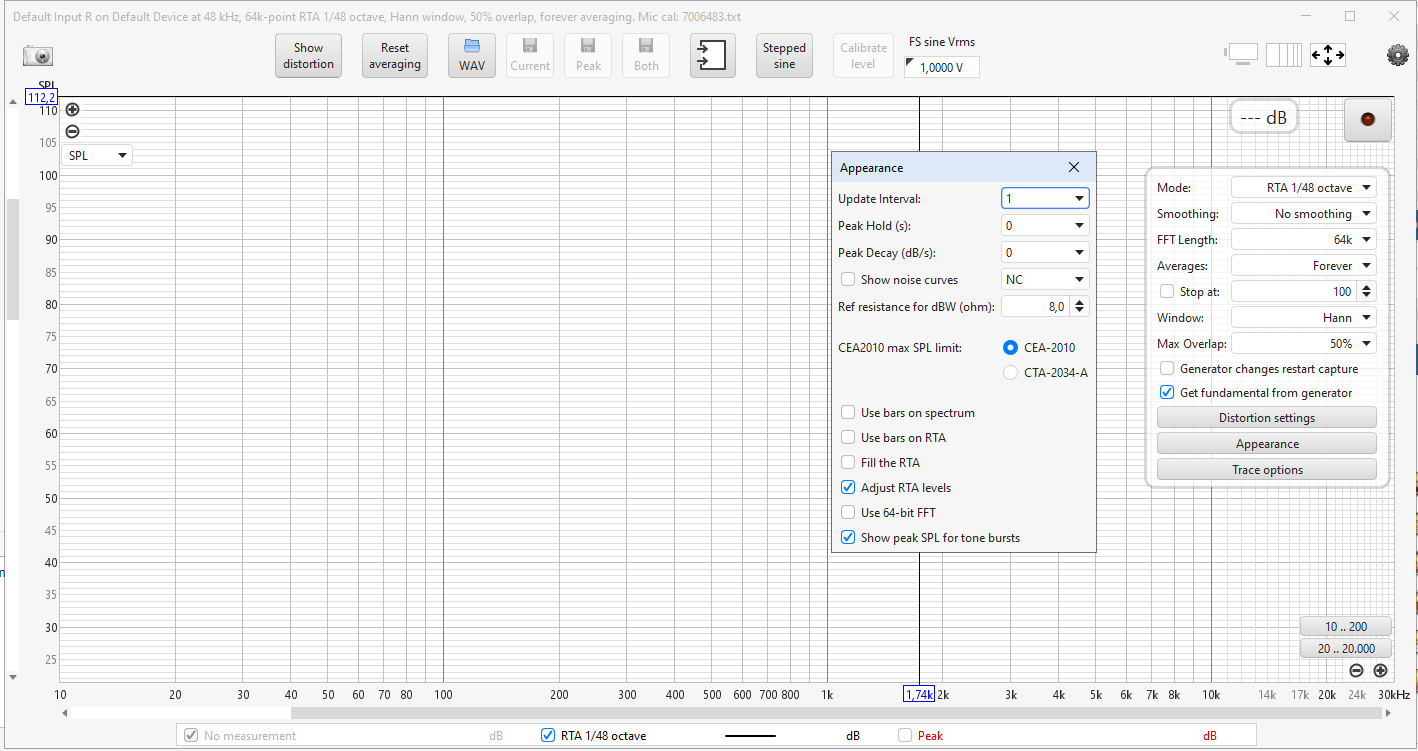Viewport: 1418px width, 751px height.
Task: Open Peak Hold (s) dropdown
Action: pyautogui.click(x=1045, y=226)
